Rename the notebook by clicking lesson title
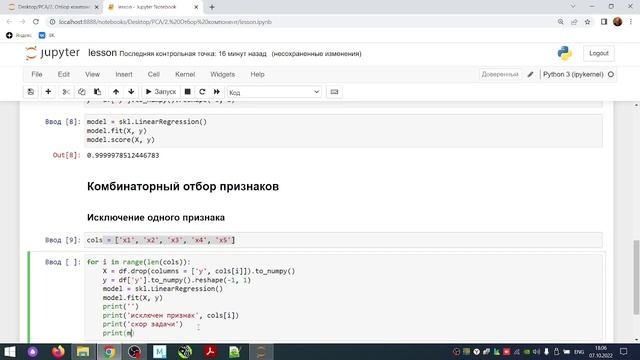This screenshot has height=360, width=640. tap(102, 53)
